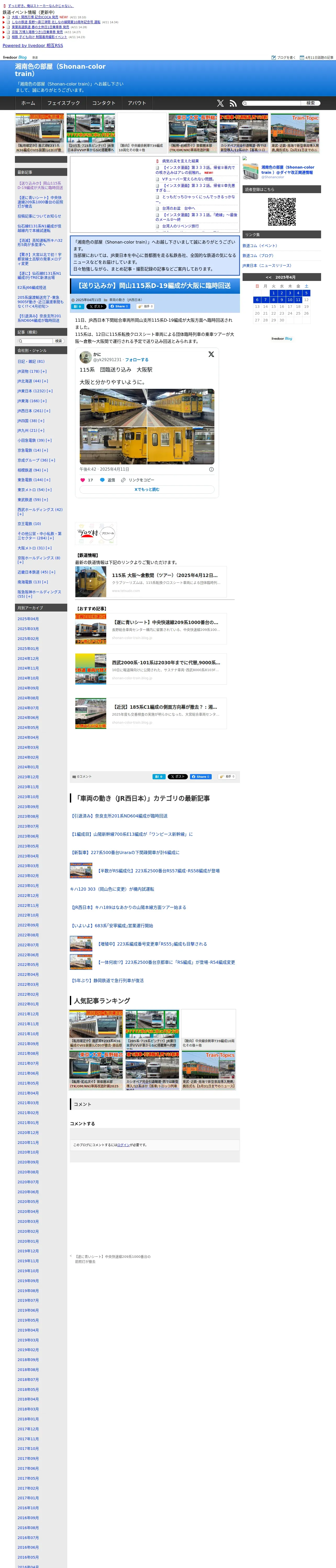Open the X (Twitter) icon in navigation bar
The width and height of the screenshot is (336, 1568).
(x=220, y=103)
